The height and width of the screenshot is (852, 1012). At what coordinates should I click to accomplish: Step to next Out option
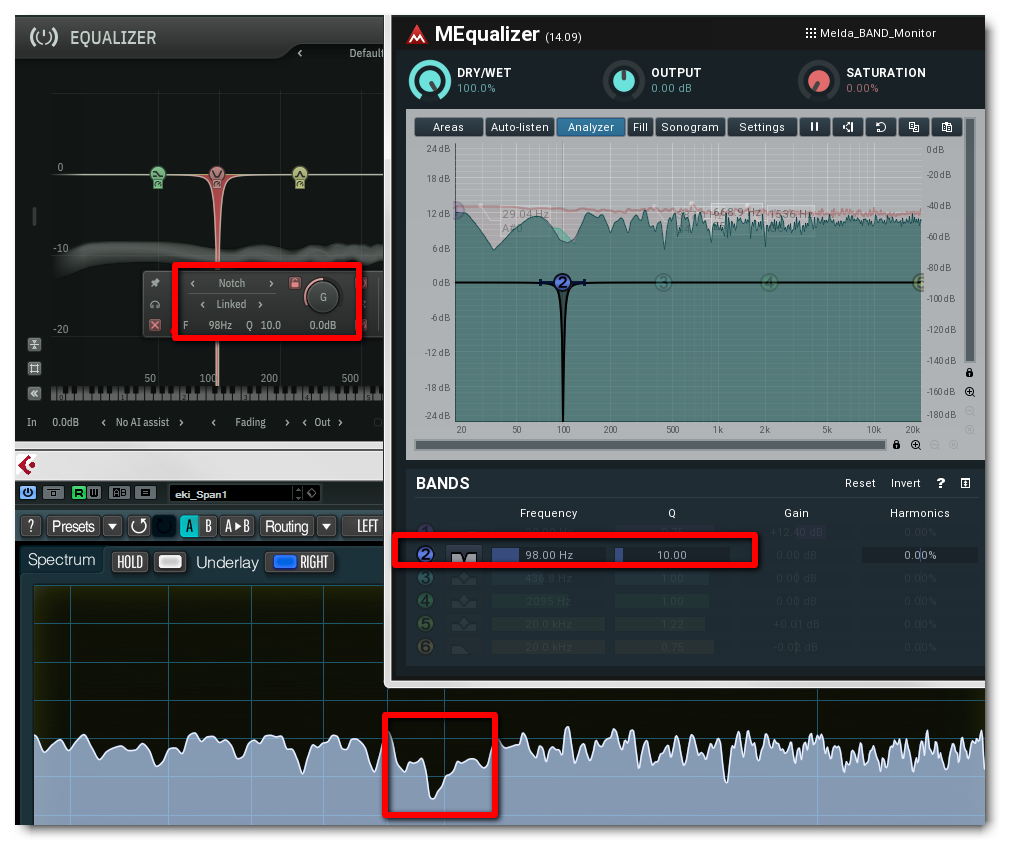340,422
